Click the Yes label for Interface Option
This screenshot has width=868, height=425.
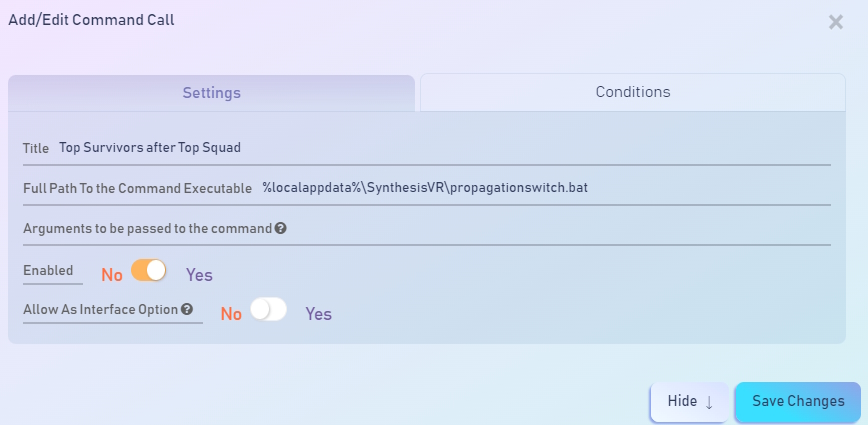click(x=319, y=314)
